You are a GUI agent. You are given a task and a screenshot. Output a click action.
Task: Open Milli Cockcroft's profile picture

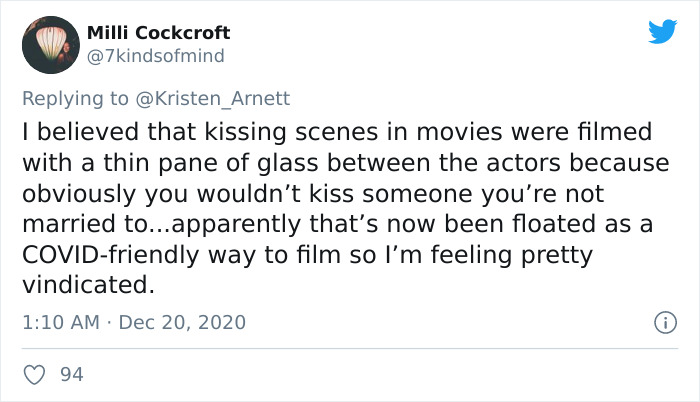(50, 45)
